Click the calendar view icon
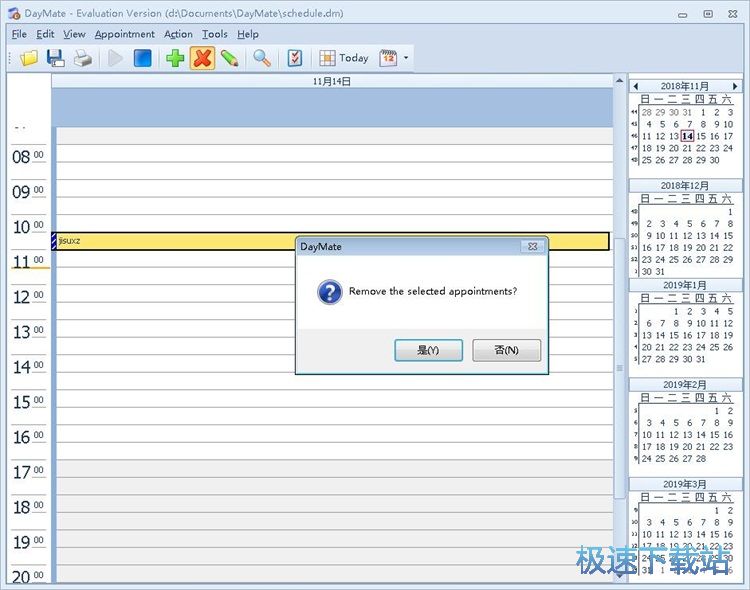 point(388,58)
